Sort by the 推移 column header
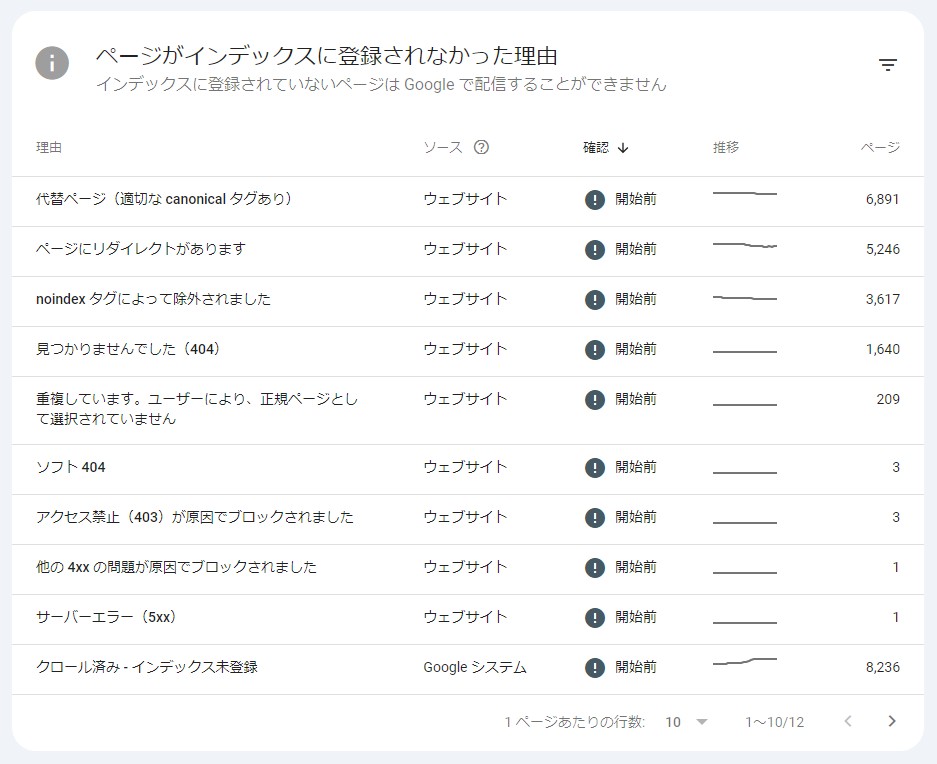The height and width of the screenshot is (764, 937). (x=725, y=147)
